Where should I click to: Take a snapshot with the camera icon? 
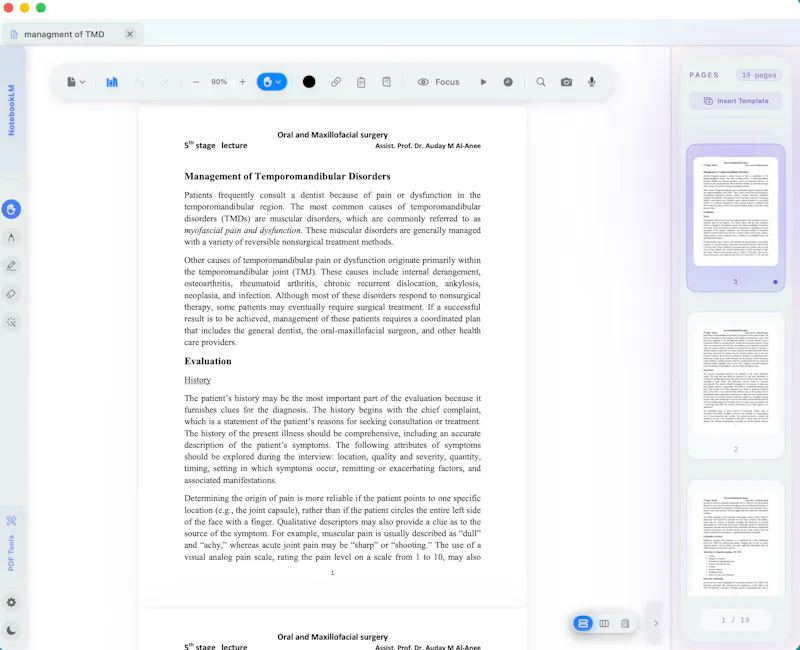566,82
